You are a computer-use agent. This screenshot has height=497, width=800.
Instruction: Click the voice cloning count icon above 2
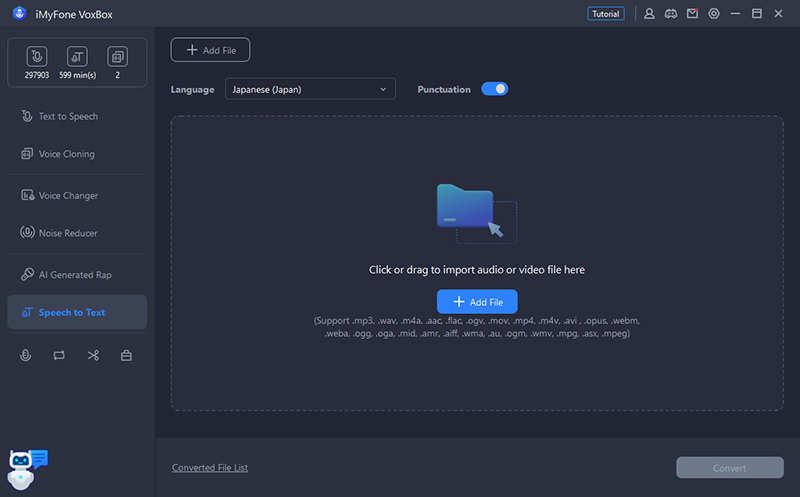(117, 57)
